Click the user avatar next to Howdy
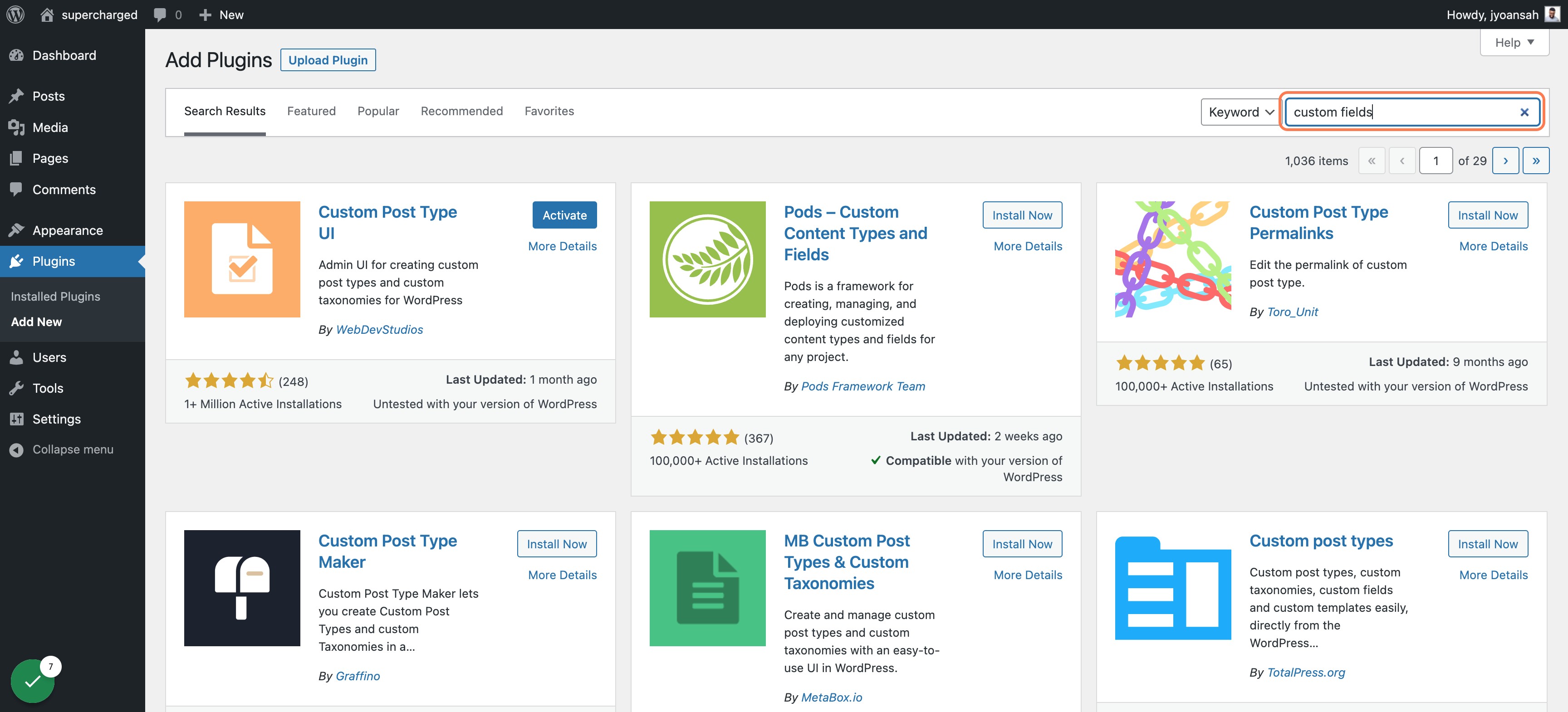This screenshot has height=712, width=1568. point(1553,15)
